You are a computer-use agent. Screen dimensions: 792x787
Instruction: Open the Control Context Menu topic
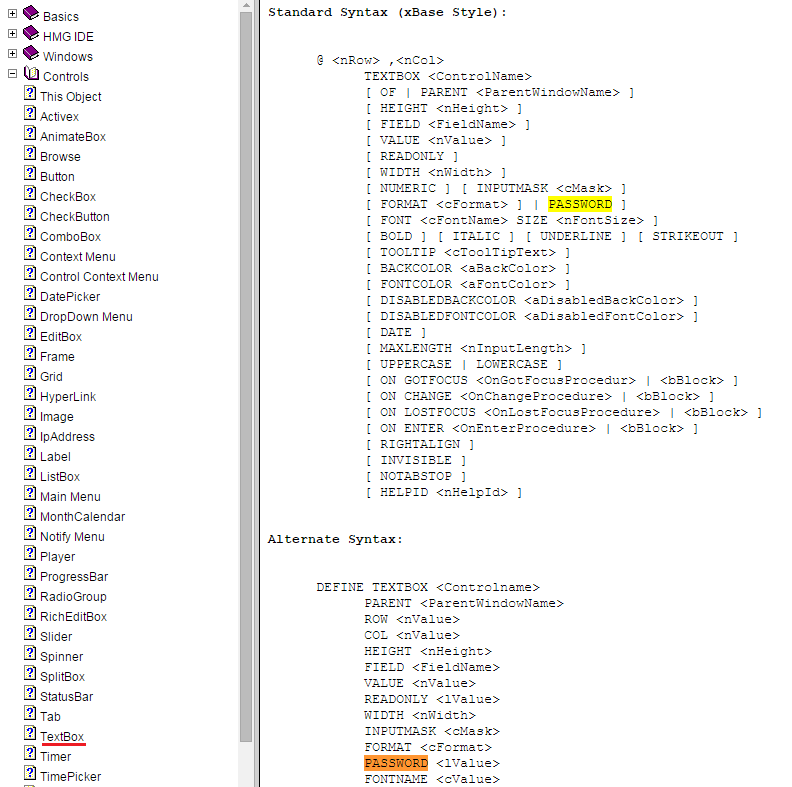(x=99, y=276)
